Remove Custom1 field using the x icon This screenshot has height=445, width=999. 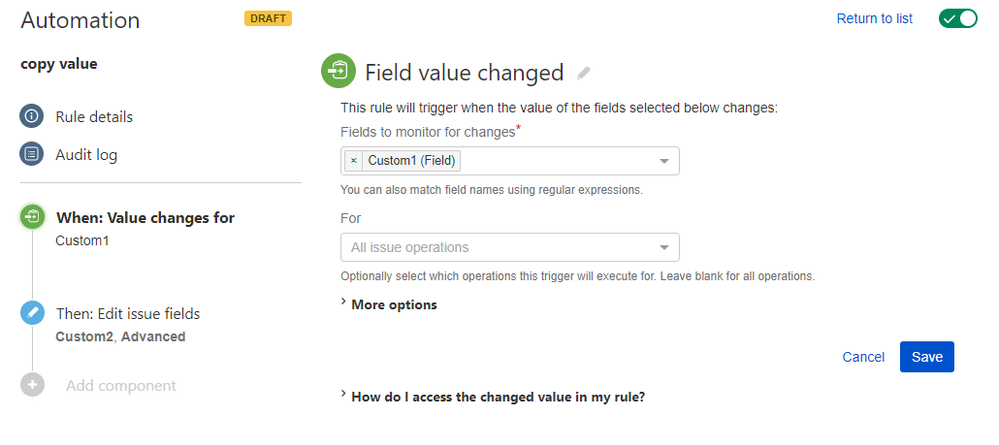(354, 161)
